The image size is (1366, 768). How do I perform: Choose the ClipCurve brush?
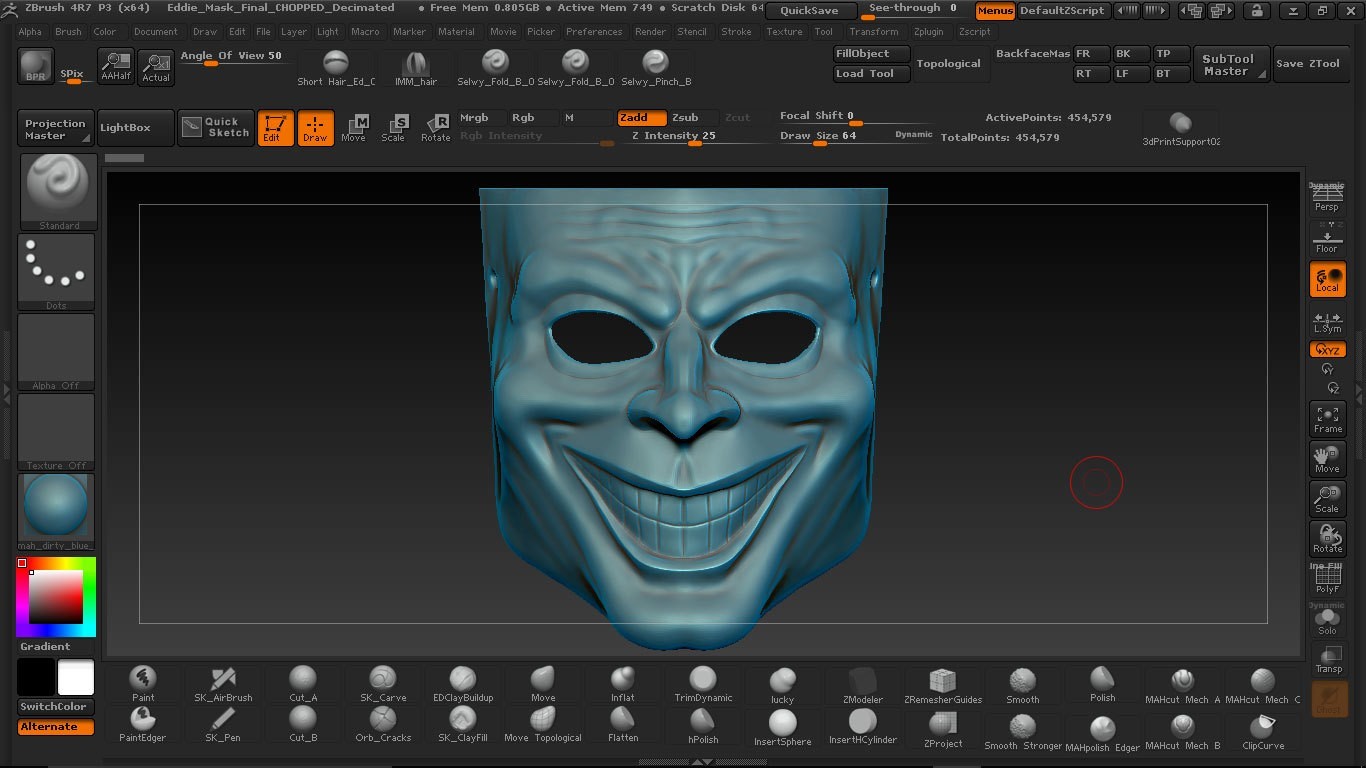(1262, 732)
